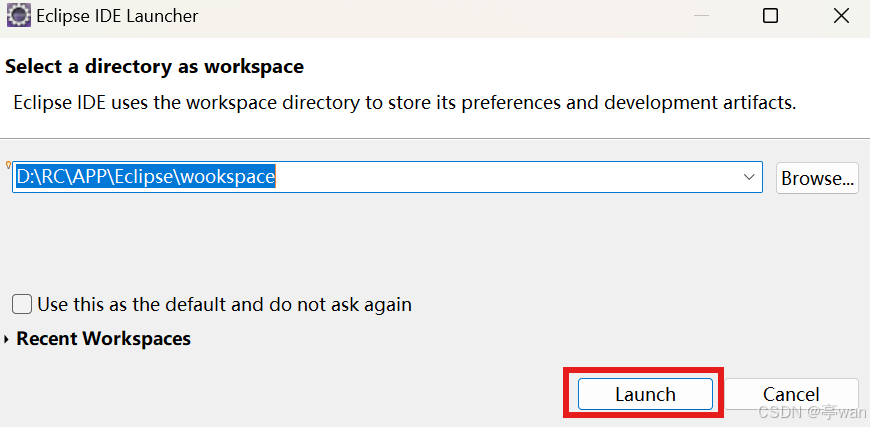Cancel the workspace selection
This screenshot has height=427, width=870.
[791, 394]
